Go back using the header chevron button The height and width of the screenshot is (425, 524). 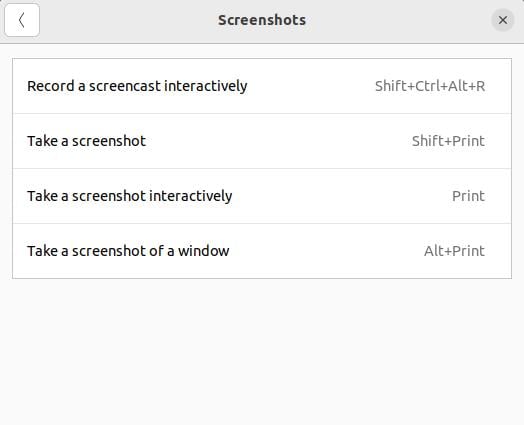(22, 20)
